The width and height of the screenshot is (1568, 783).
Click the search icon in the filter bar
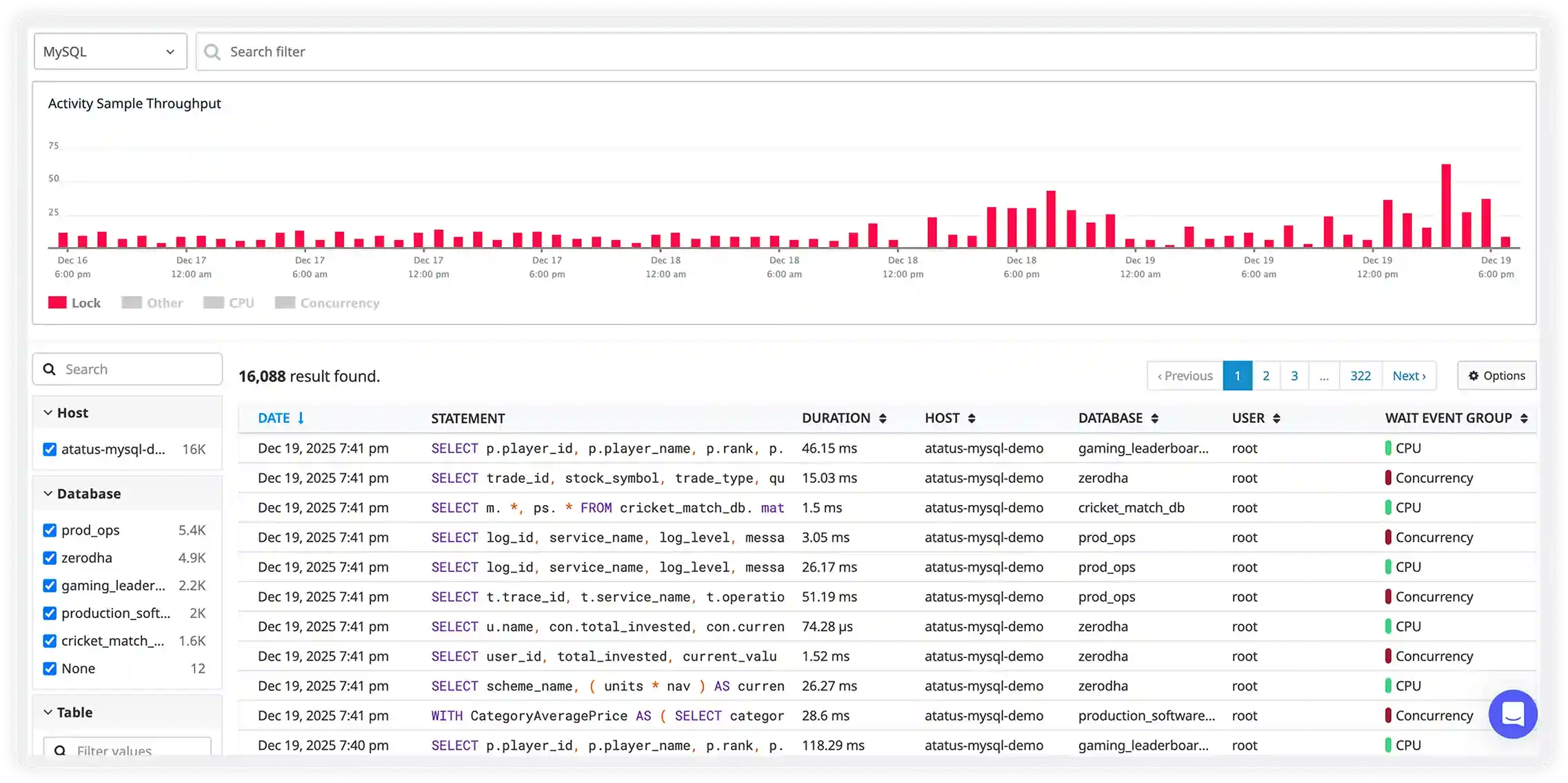(212, 51)
